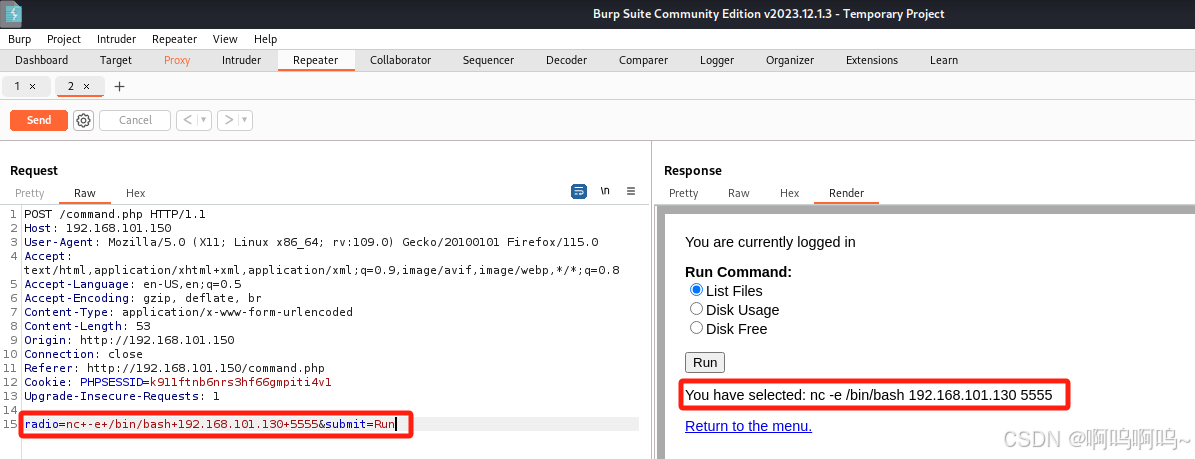Click the Connection: close header line
Image resolution: width=1195 pixels, height=459 pixels.
click(83, 354)
